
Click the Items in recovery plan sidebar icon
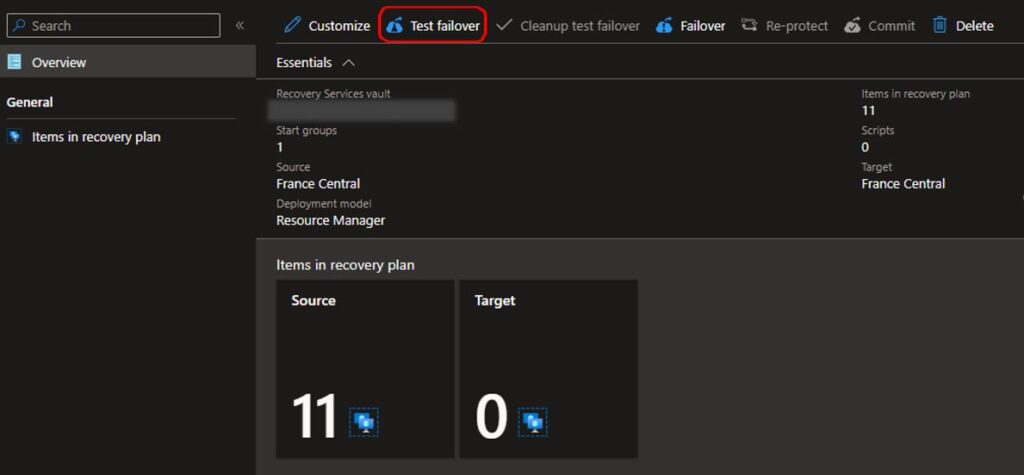tap(14, 137)
